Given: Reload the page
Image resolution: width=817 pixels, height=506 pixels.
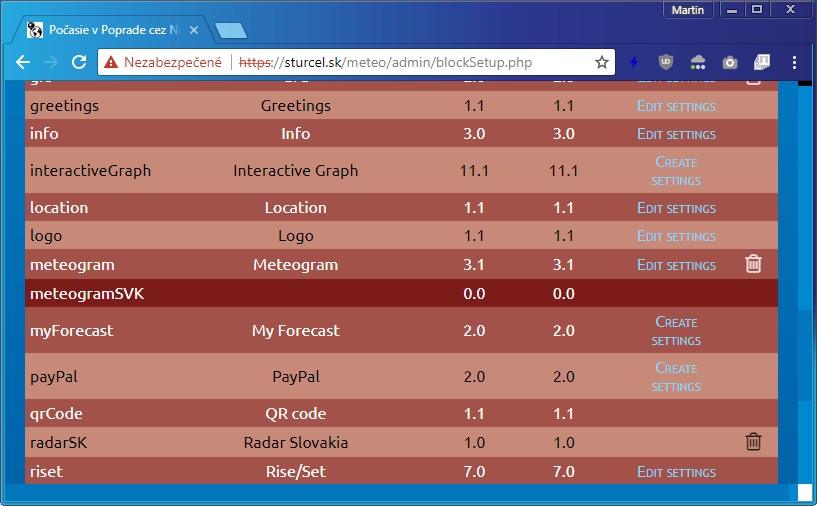Looking at the screenshot, I should (79, 62).
